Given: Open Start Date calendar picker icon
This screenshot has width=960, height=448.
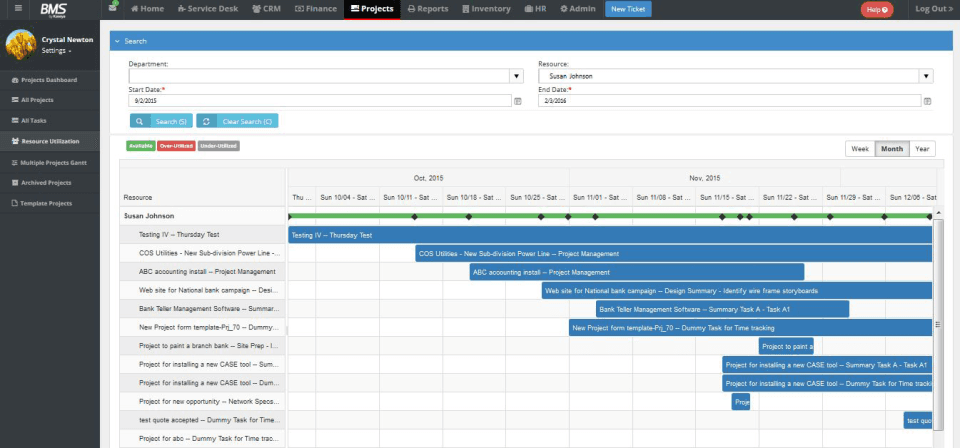Looking at the screenshot, I should click(x=517, y=101).
